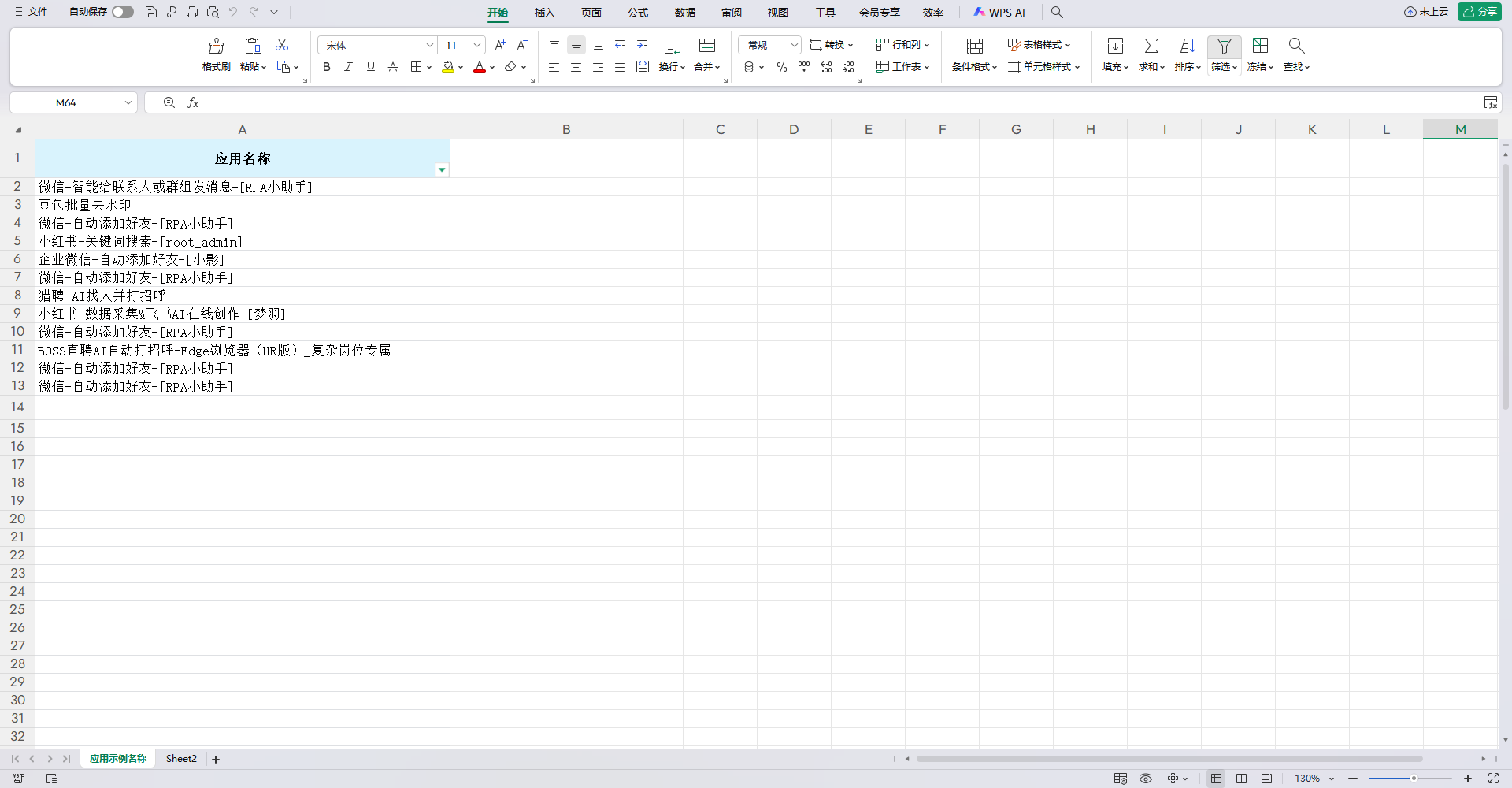Click the Rows and Columns (行和列) button

903,45
